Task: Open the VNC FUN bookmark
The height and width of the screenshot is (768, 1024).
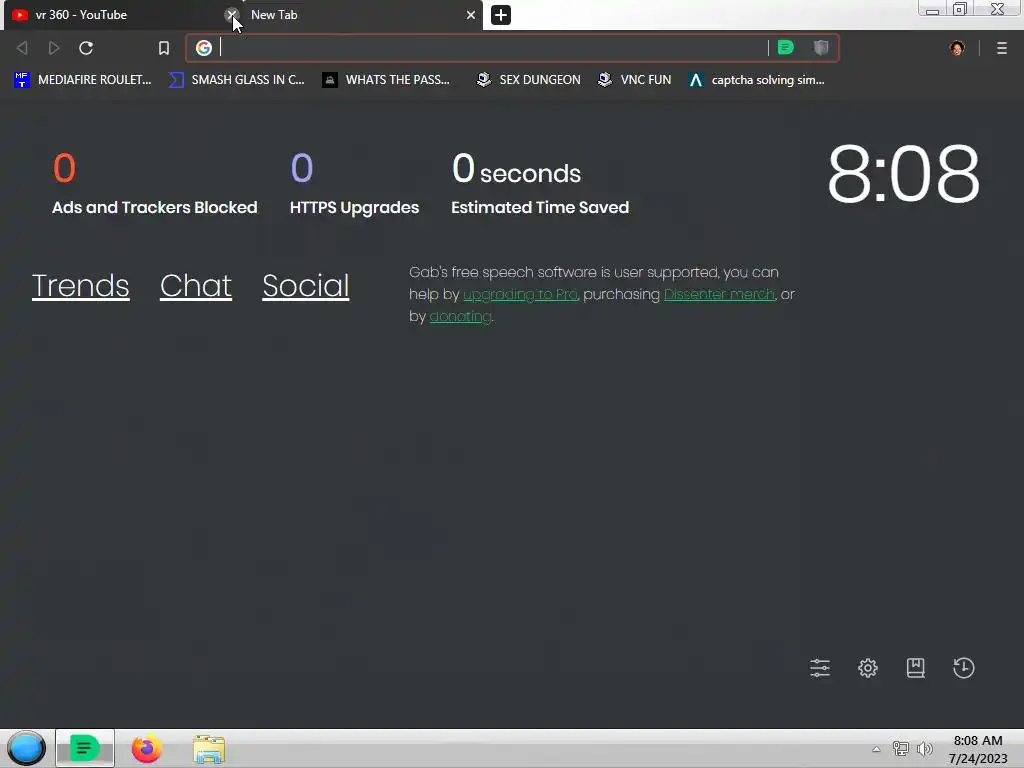Action: point(635,80)
